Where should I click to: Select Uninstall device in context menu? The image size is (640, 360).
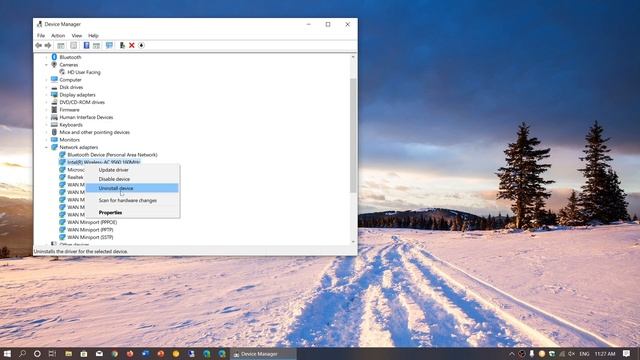pos(133,188)
